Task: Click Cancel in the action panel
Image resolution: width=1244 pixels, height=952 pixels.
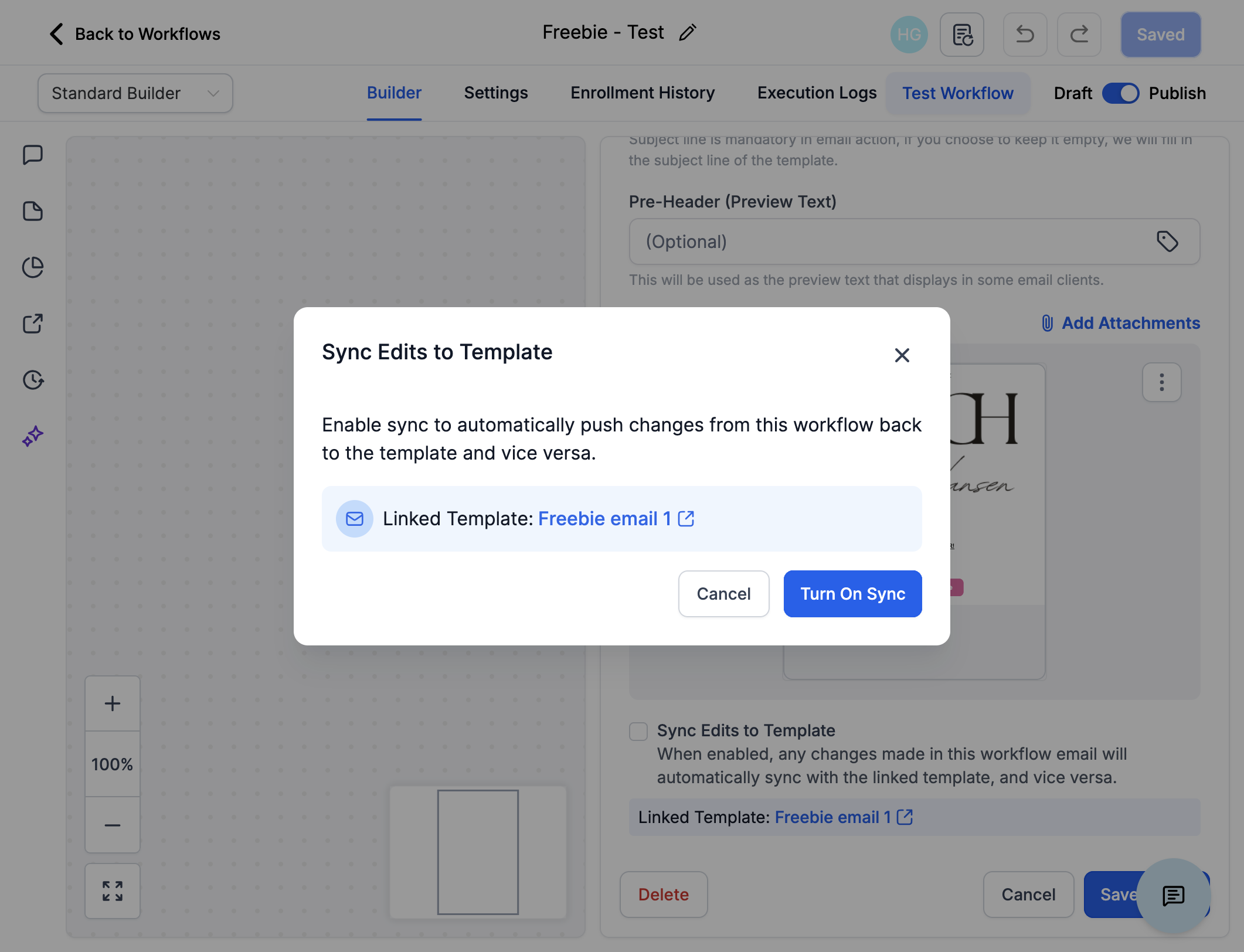Action: [1028, 895]
